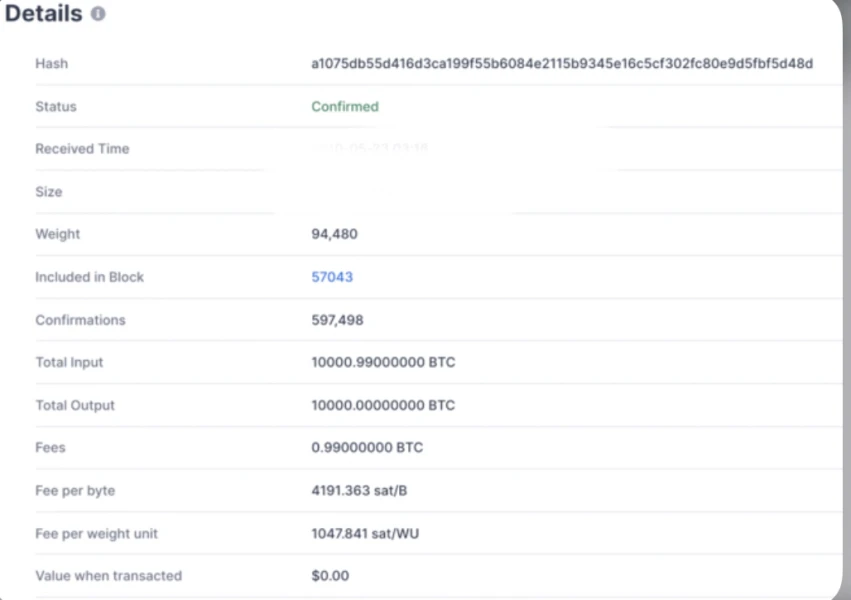Click the green Confirmed status text
Image resolution: width=851 pixels, height=600 pixels.
pos(345,107)
